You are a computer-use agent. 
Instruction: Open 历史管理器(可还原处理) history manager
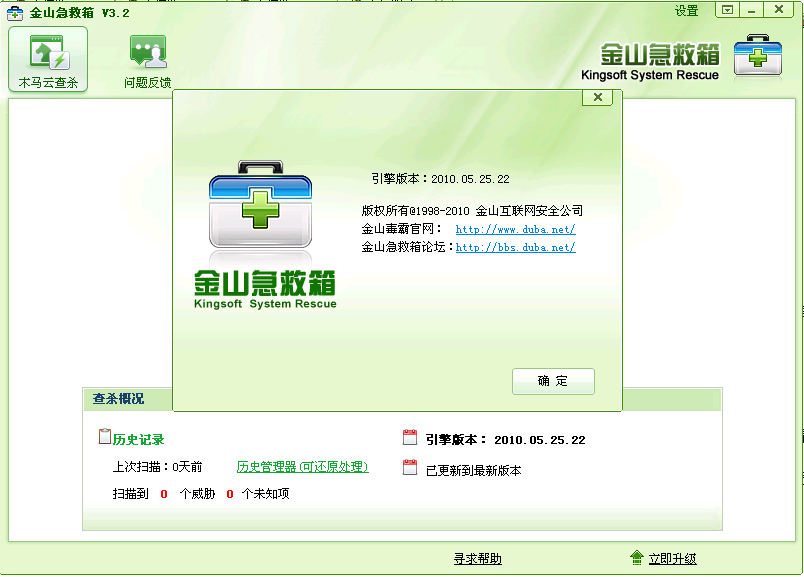coord(303,467)
